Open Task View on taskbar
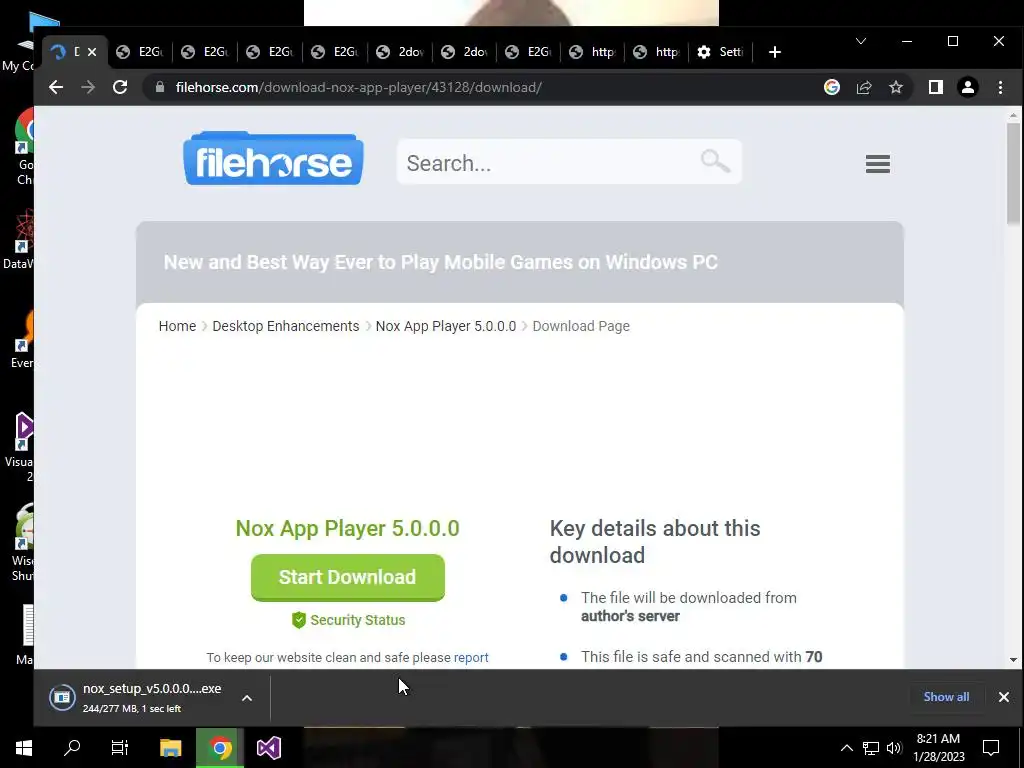Viewport: 1024px width, 768px height. pos(120,748)
